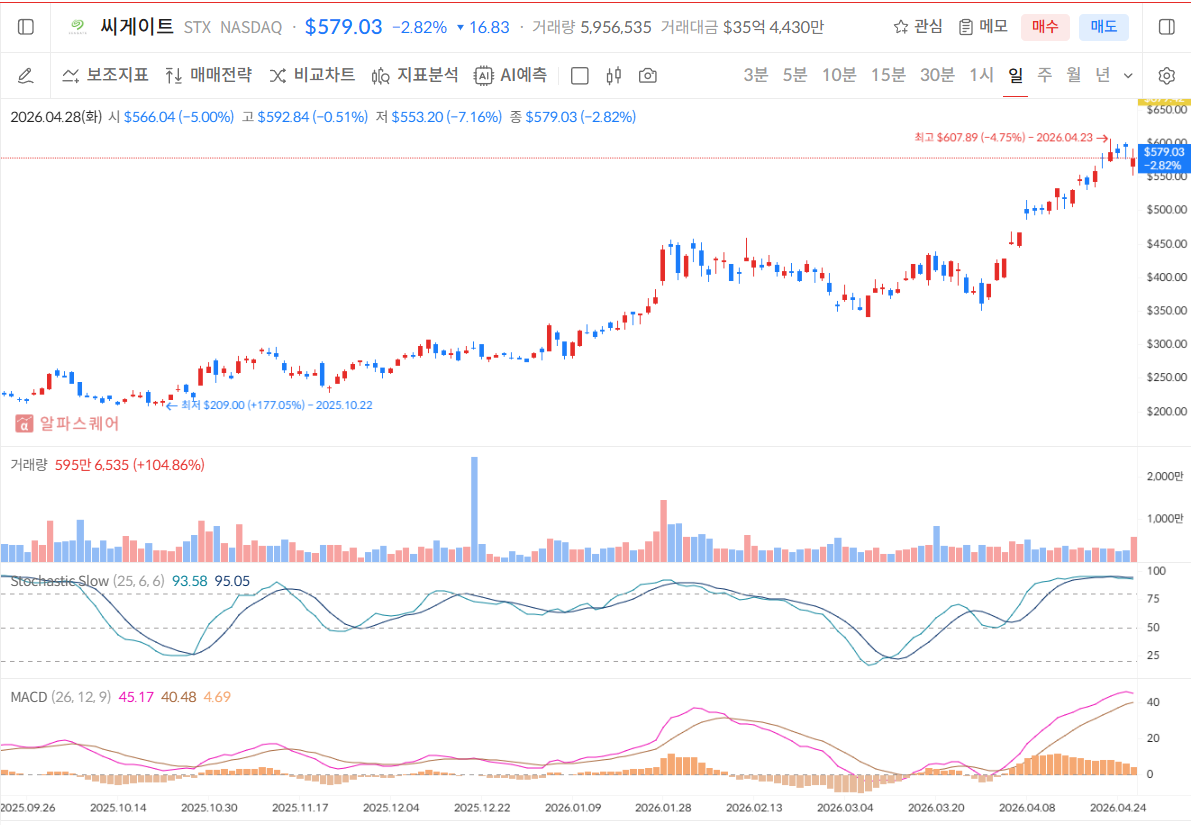1191x825 pixels.
Task: Click the MACD (26, 12, 9) label
Action: point(61,697)
